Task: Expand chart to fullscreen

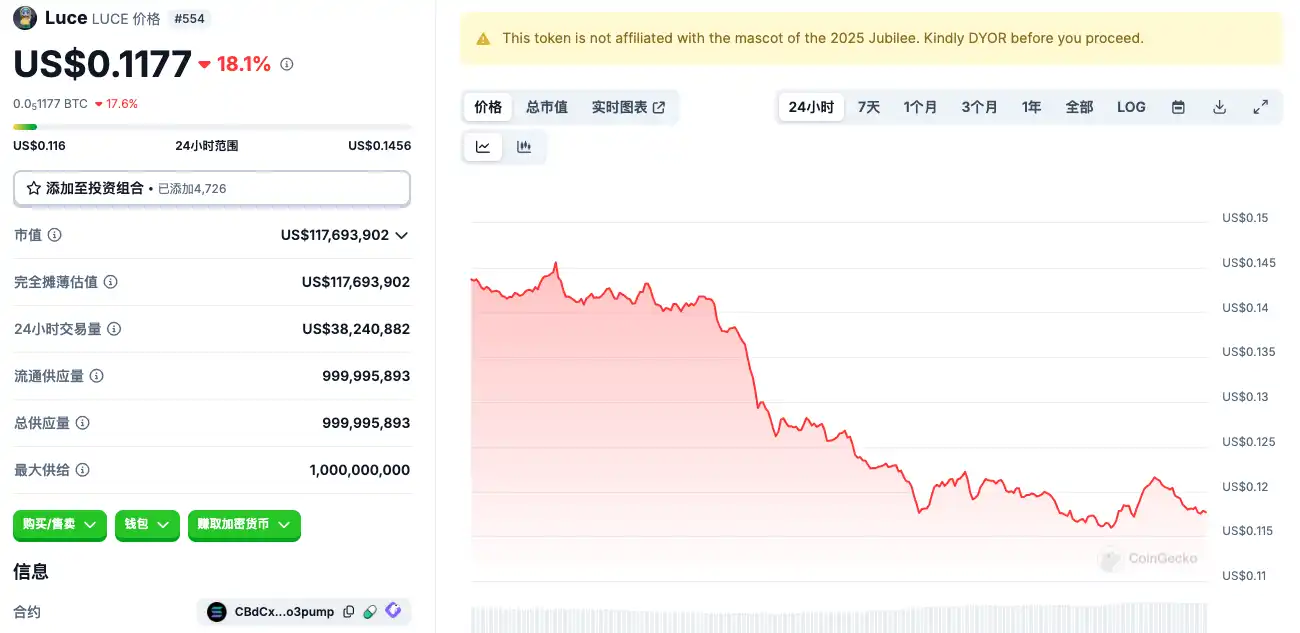Action: [1260, 107]
